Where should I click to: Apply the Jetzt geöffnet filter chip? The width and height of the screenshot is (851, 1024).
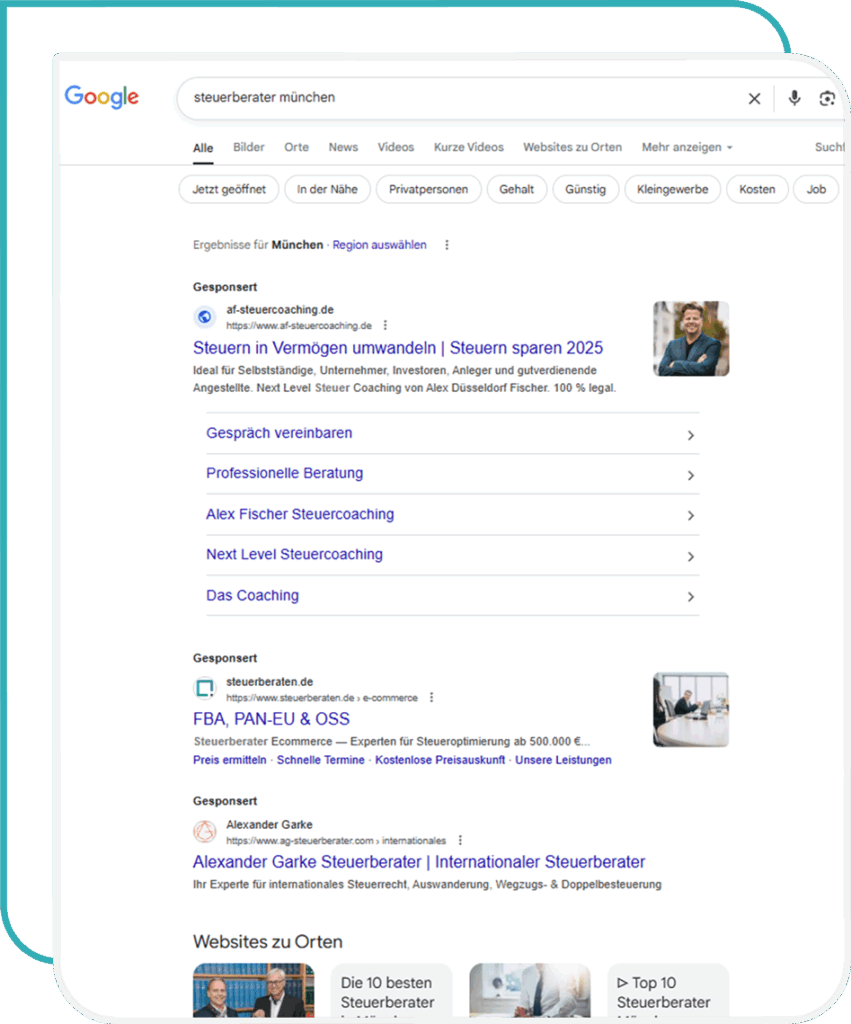(229, 189)
